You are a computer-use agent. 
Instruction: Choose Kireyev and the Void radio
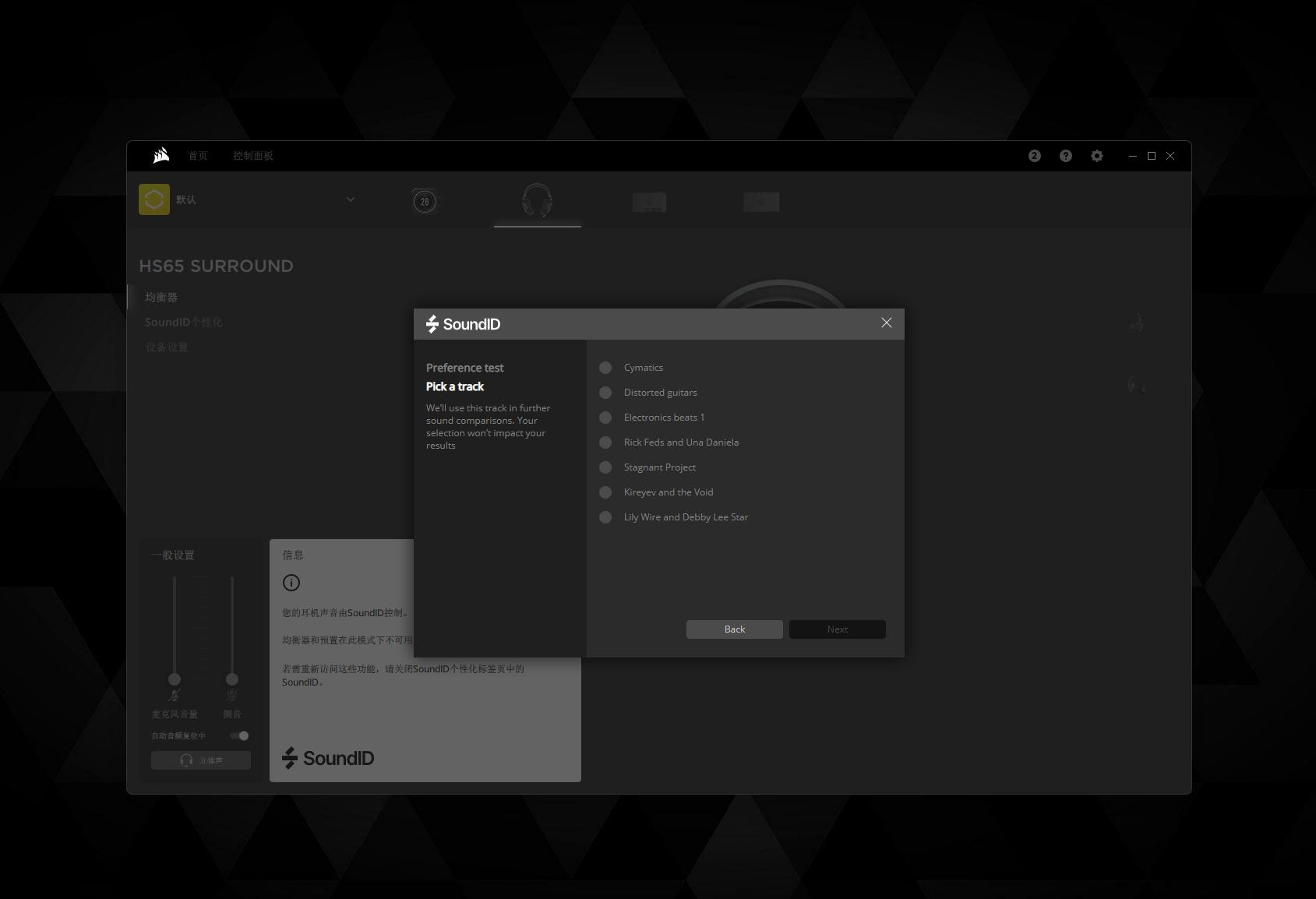(605, 492)
